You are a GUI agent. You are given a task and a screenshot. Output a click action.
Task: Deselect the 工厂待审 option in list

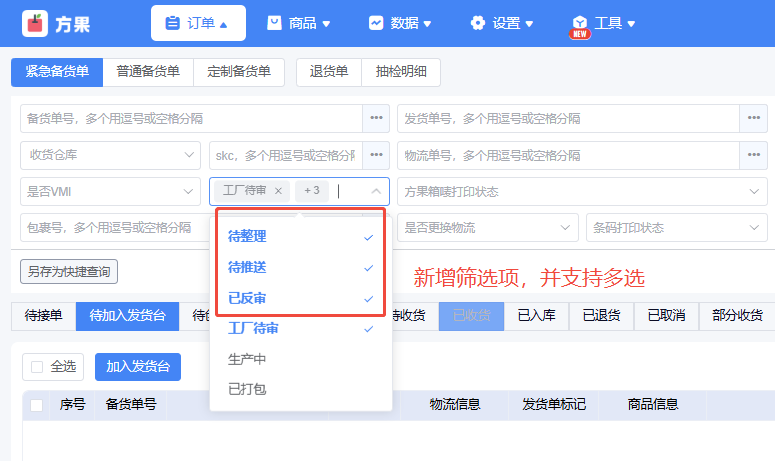(x=301, y=329)
